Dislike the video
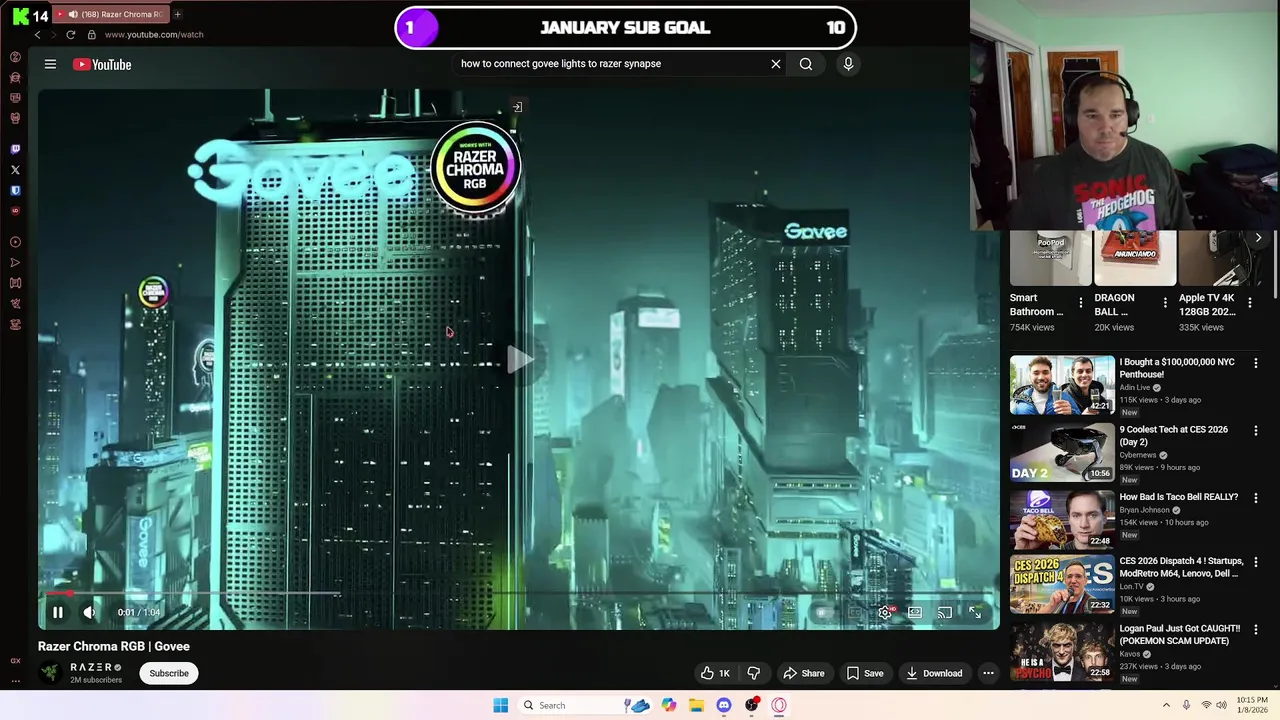The image size is (1280, 720). tap(753, 673)
